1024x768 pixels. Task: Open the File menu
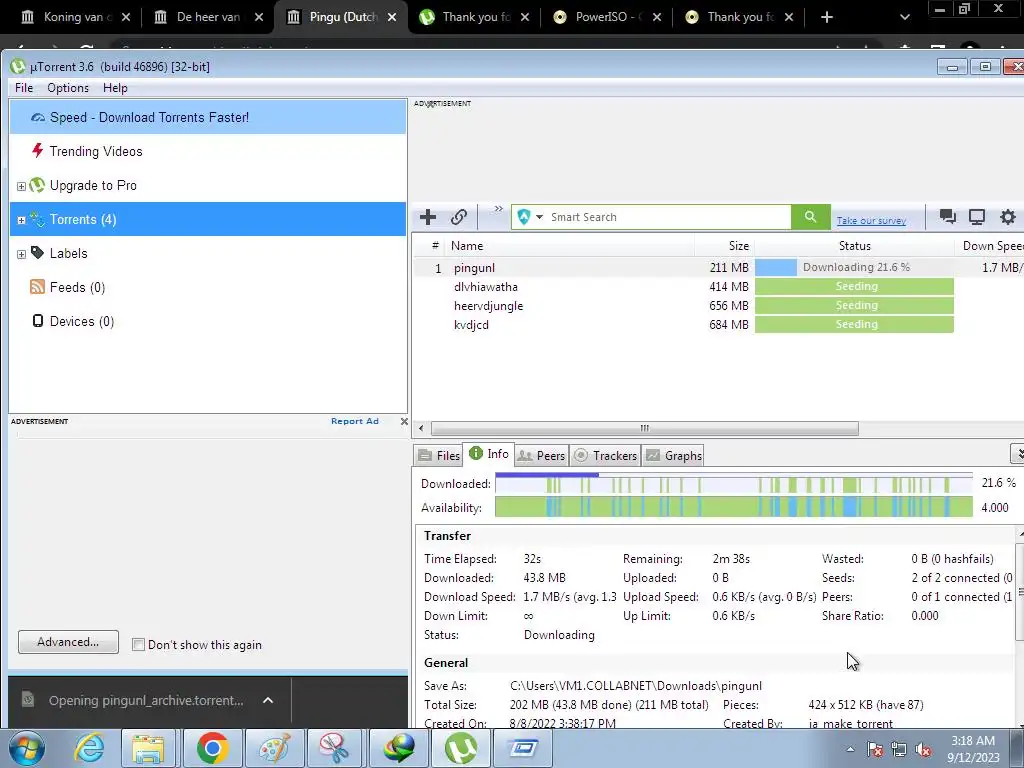point(24,88)
